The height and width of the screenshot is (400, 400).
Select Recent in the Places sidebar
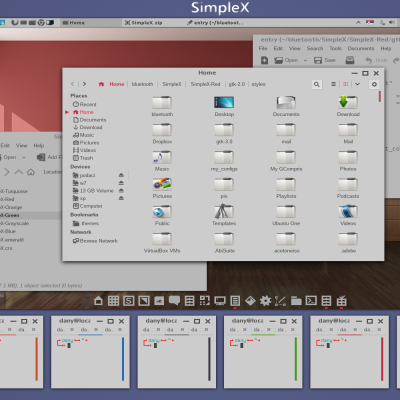pyautogui.click(x=85, y=104)
